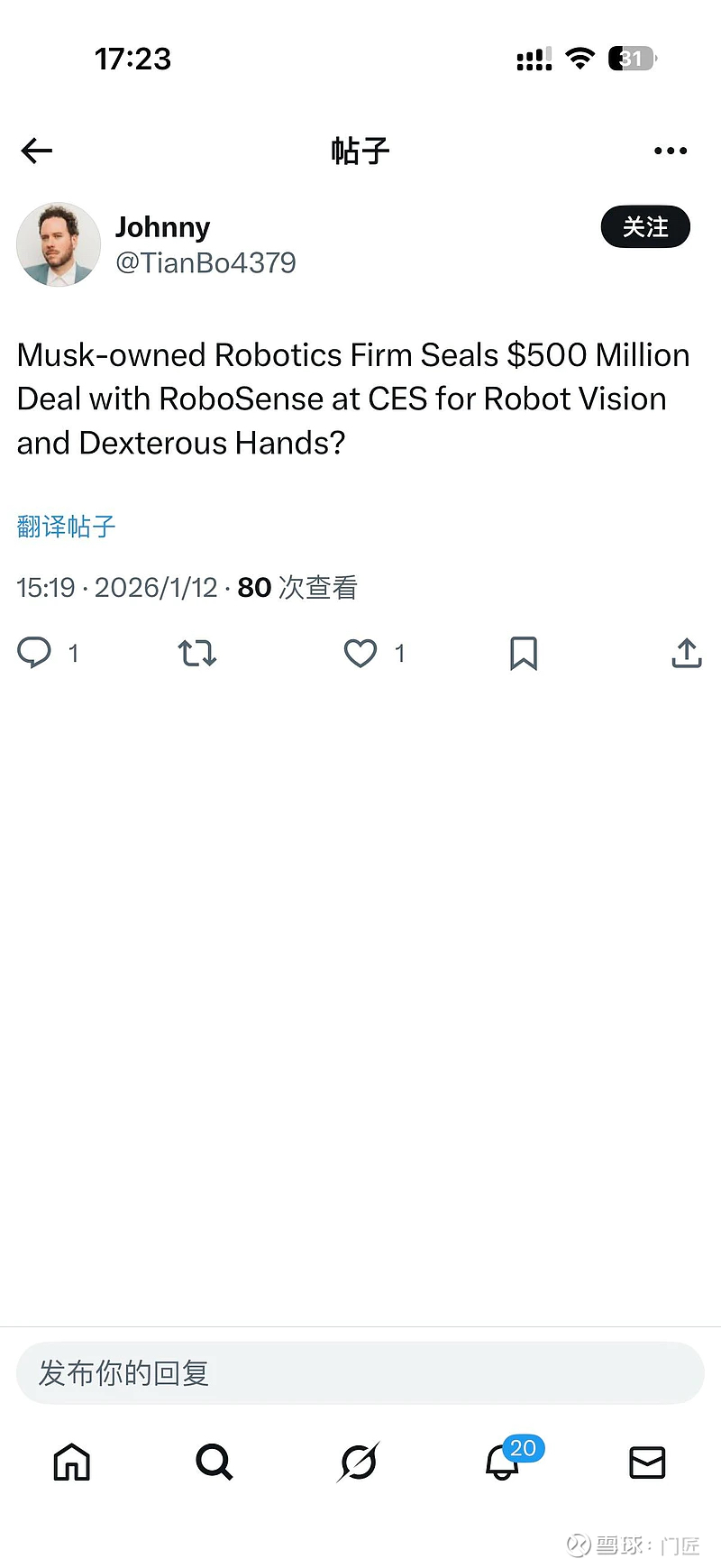Tap the Johnny display name
Viewport: 721px width, 1568px height.
[162, 227]
